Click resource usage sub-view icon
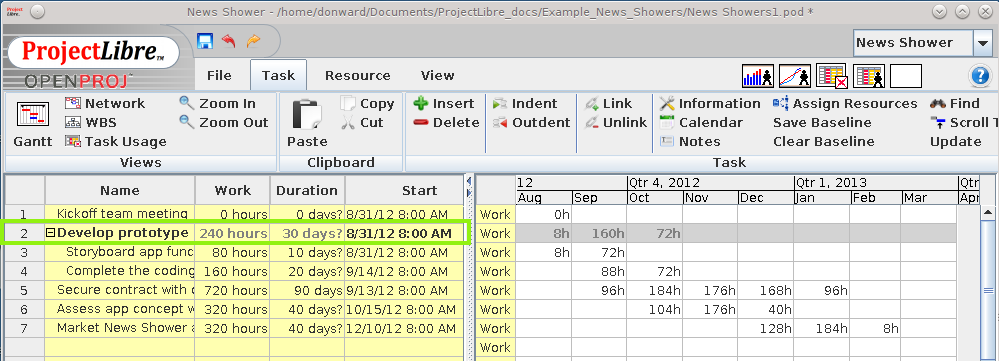This screenshot has height=361, width=999. [x=868, y=76]
